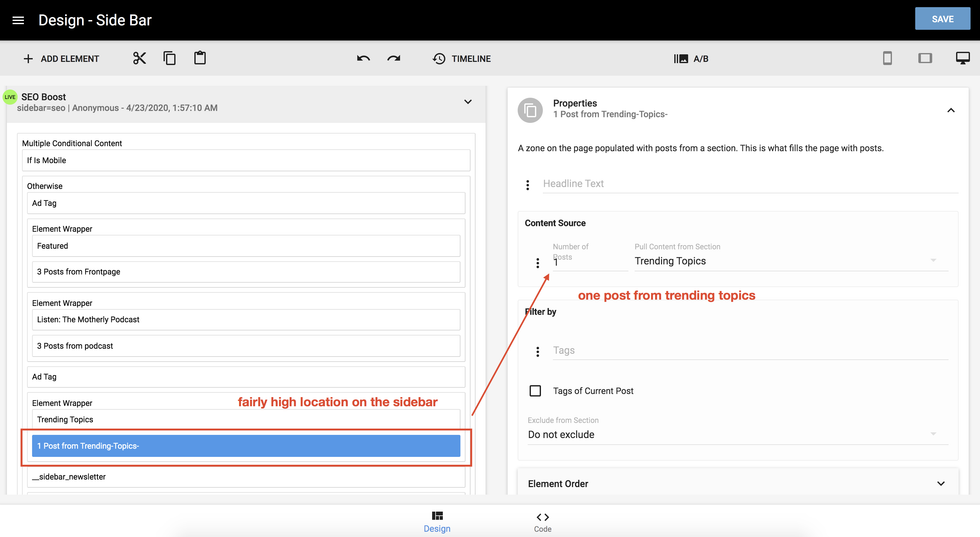980x537 pixels.
Task: Switch to desktop monitor preview
Action: point(962,58)
